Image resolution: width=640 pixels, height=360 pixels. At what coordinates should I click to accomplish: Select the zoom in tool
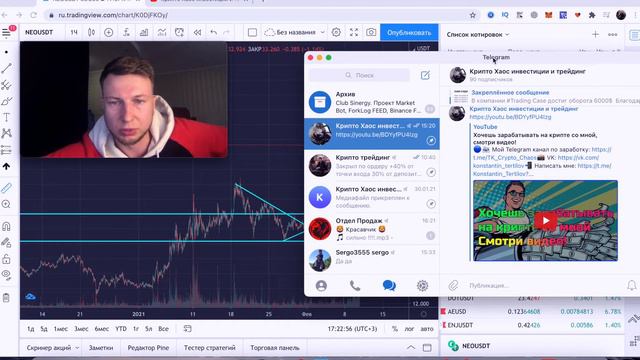click(x=6, y=204)
